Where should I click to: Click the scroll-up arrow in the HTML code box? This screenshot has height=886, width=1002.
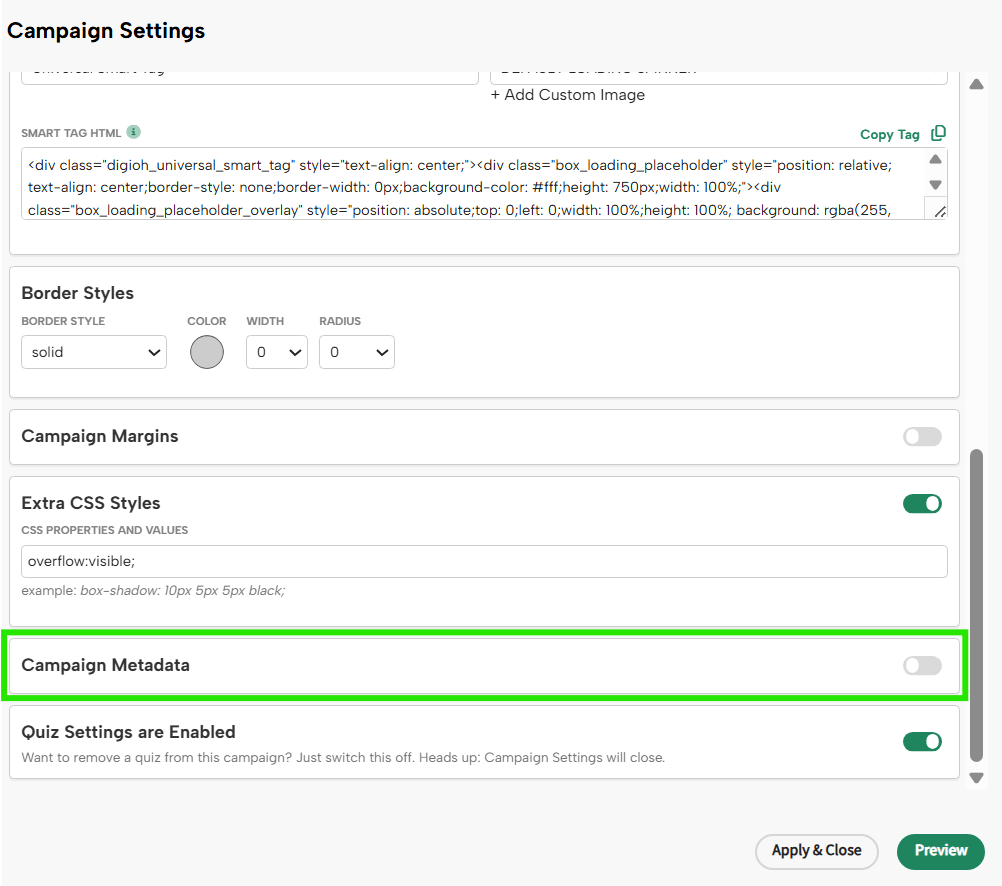point(934,159)
